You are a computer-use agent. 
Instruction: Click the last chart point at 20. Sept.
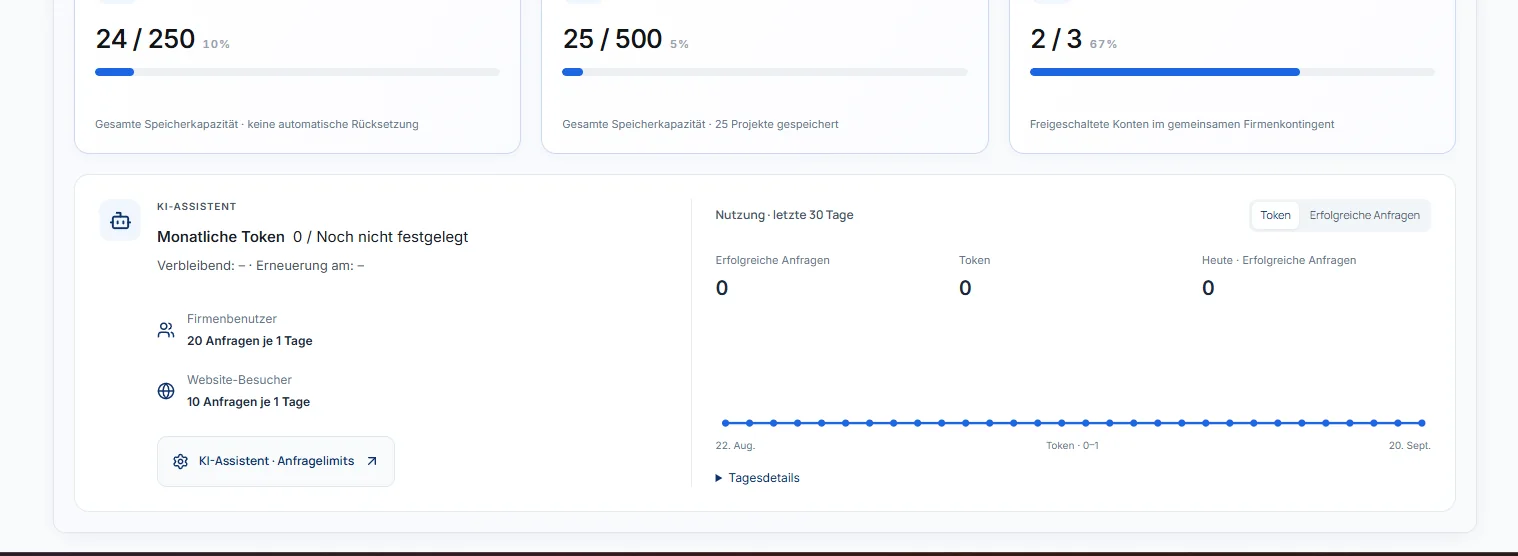(1421, 423)
